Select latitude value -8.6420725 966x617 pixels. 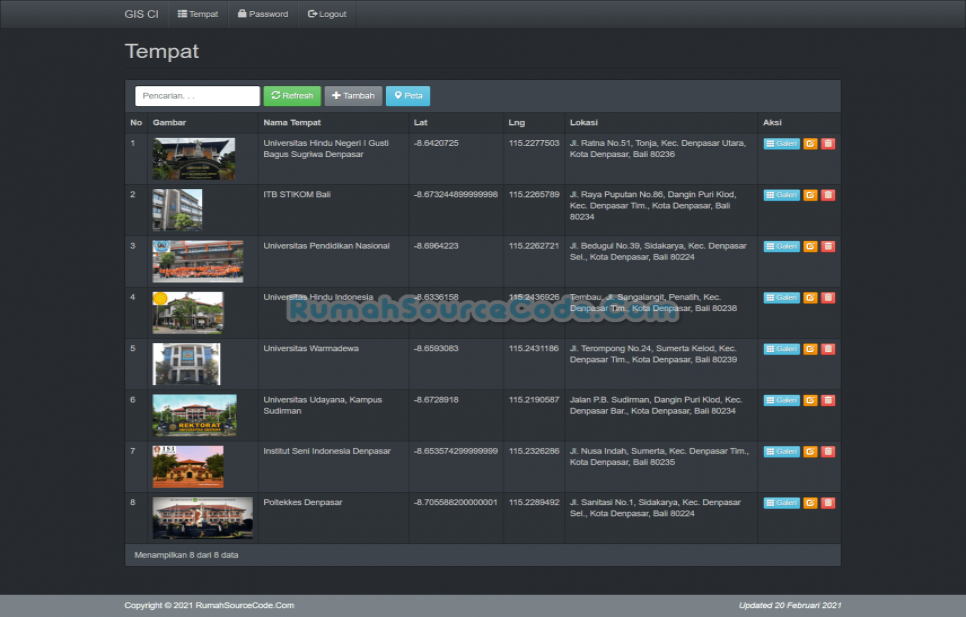[x=436, y=143]
